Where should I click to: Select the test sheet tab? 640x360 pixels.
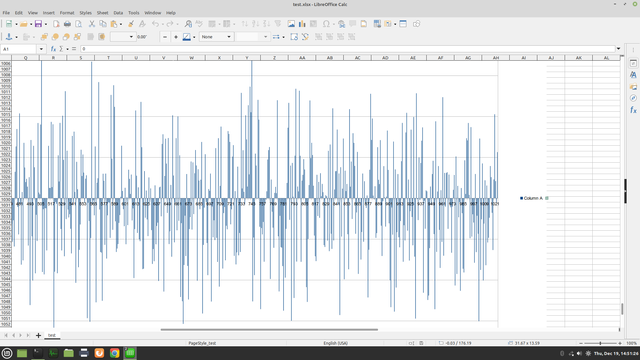(52, 335)
